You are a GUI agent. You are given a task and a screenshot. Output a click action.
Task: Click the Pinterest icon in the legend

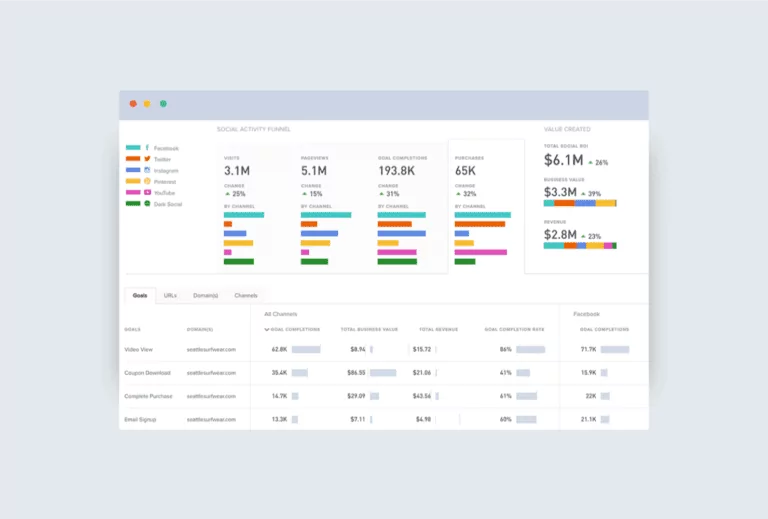tap(147, 181)
